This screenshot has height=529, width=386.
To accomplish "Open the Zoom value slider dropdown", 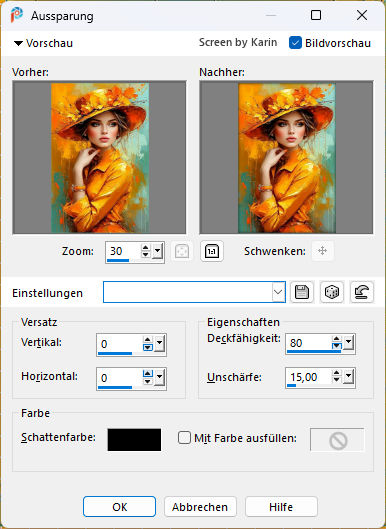I will [x=158, y=251].
